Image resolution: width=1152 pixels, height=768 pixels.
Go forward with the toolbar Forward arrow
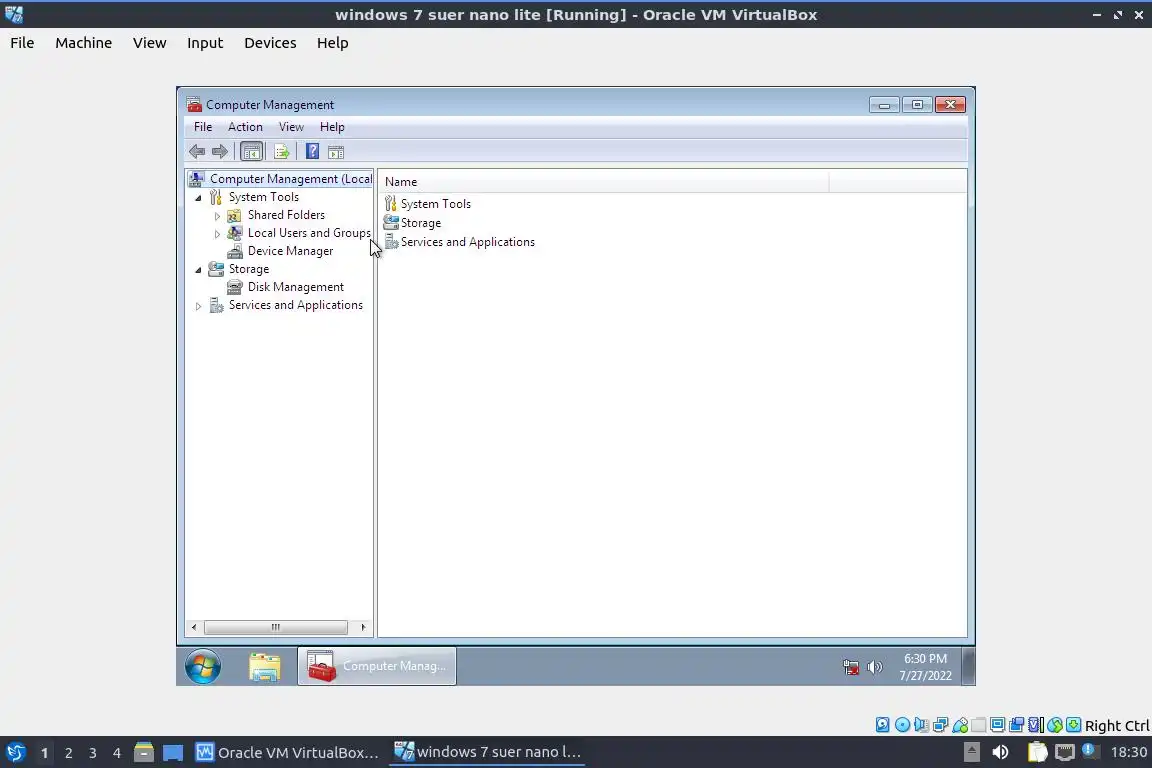tap(220, 151)
